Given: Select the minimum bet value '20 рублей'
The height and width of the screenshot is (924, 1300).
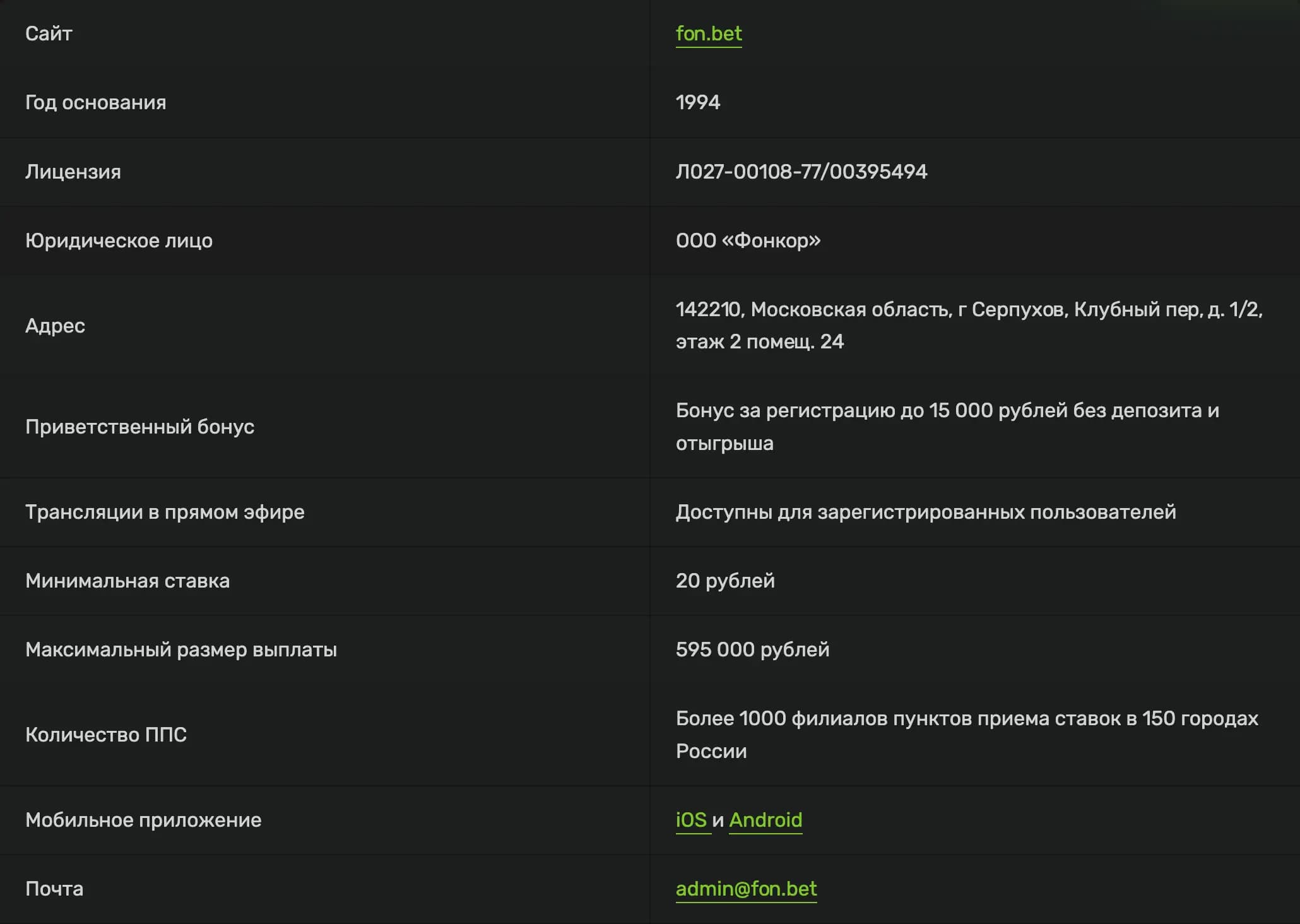Looking at the screenshot, I should tap(725, 581).
